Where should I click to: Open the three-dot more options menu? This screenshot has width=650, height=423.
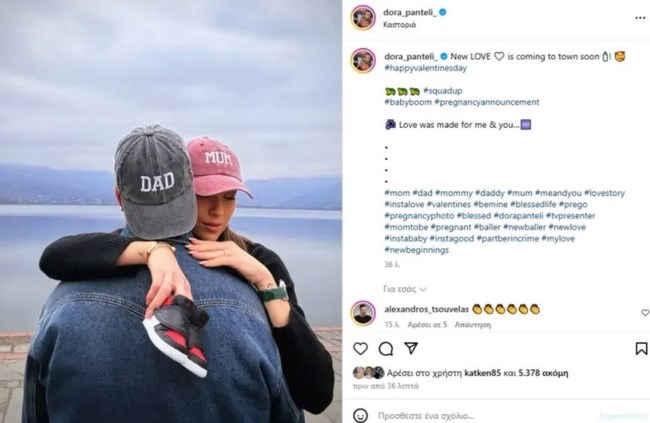(x=640, y=18)
